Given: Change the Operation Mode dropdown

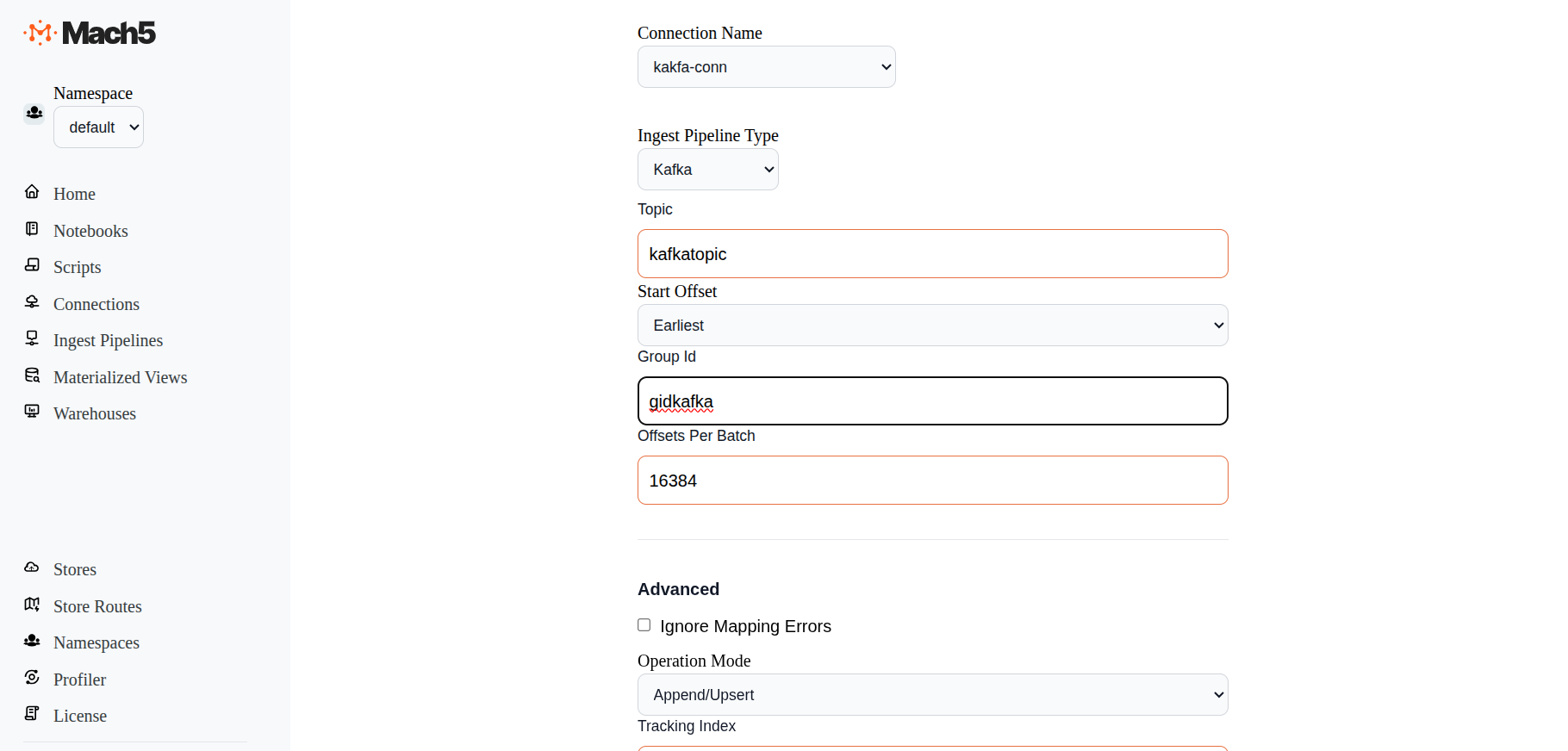Looking at the screenshot, I should click(x=932, y=695).
